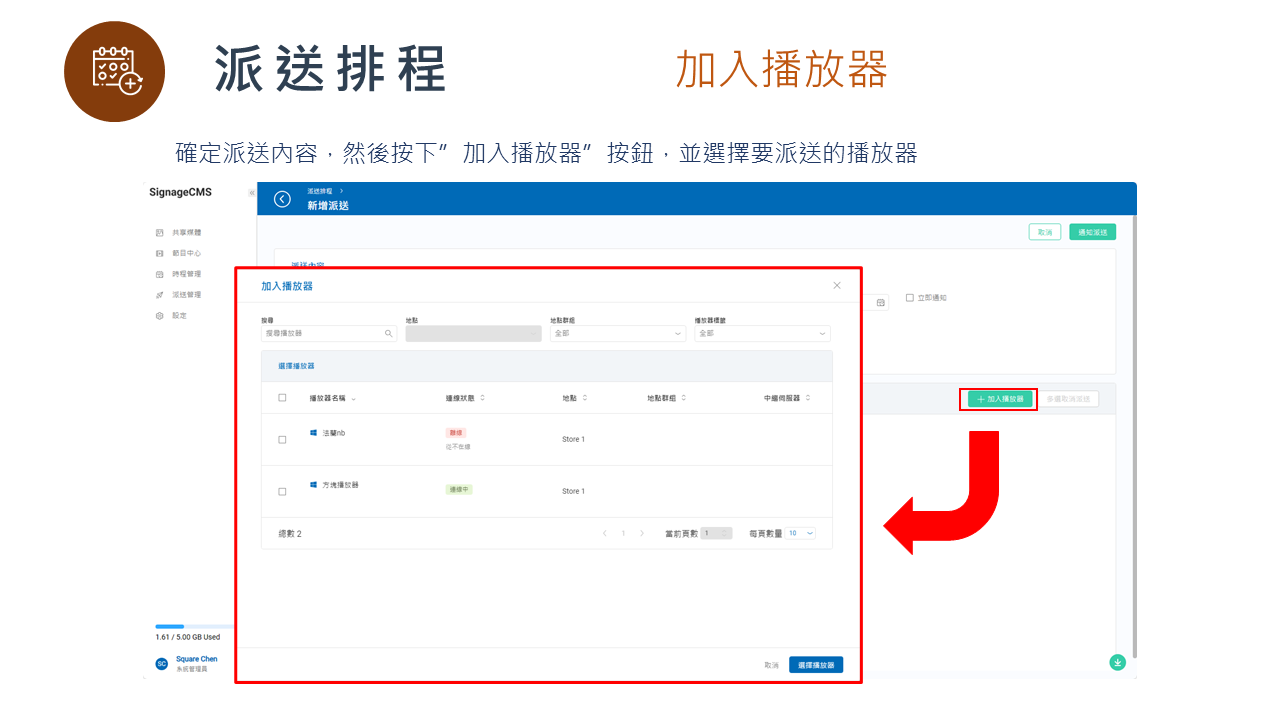Select the 共享媒體 icon in the sidebar
The height and width of the screenshot is (720, 1280).
pos(160,232)
